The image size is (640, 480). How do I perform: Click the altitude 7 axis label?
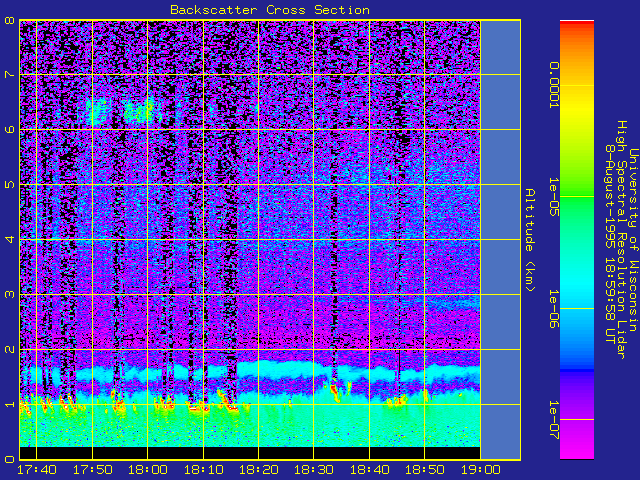click(9, 75)
